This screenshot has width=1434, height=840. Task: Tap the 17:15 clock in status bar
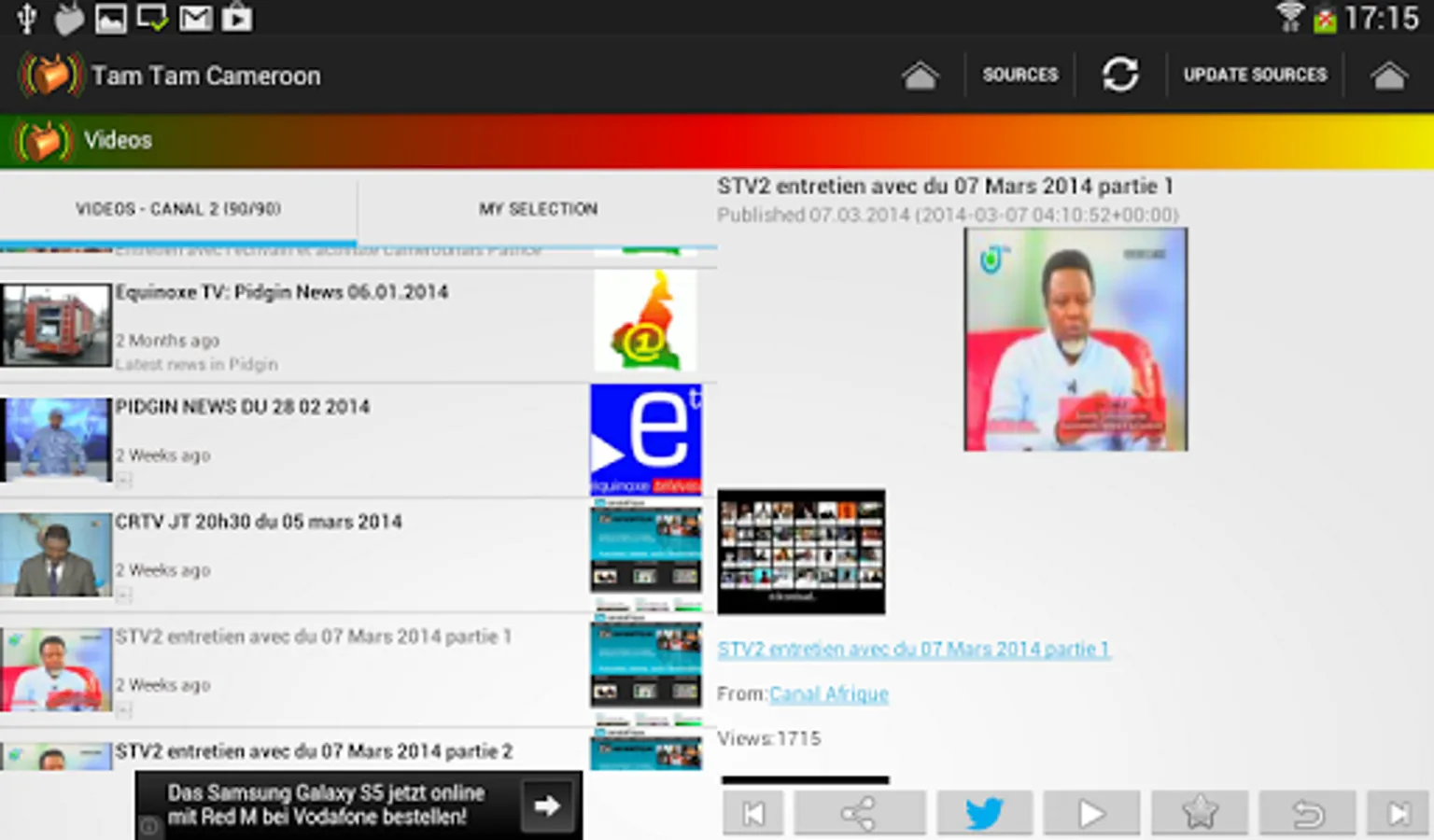coord(1383,18)
